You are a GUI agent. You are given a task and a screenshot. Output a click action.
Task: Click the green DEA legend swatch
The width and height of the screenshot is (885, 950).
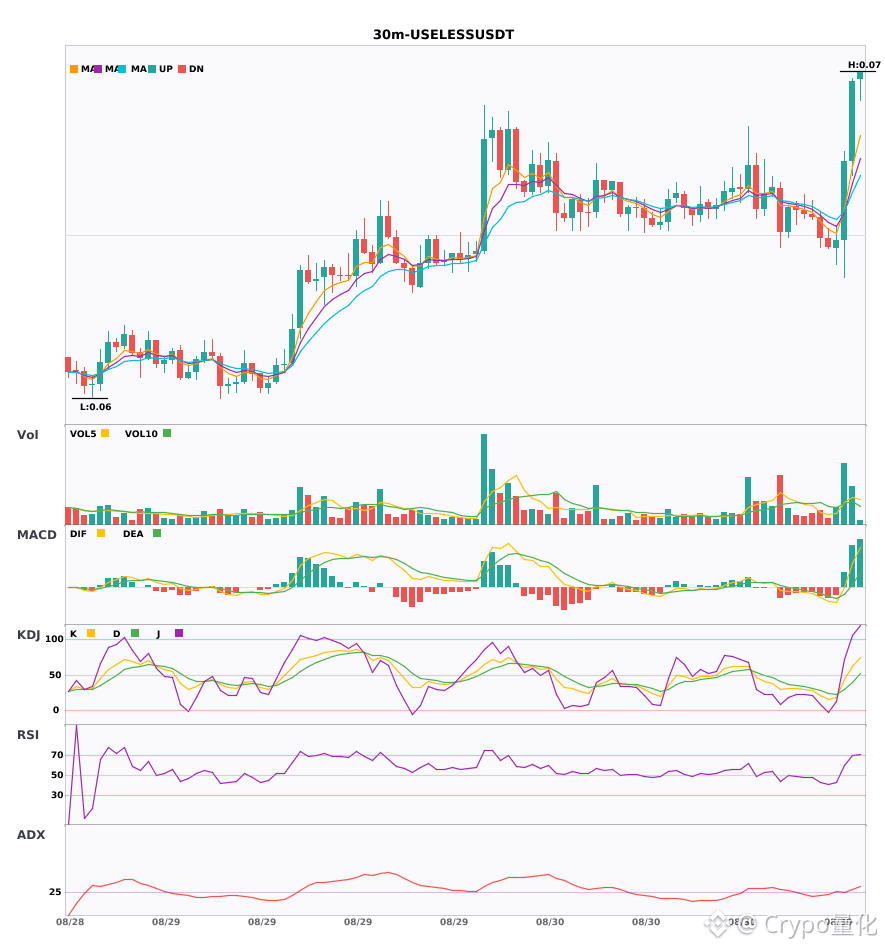pyautogui.click(x=157, y=533)
